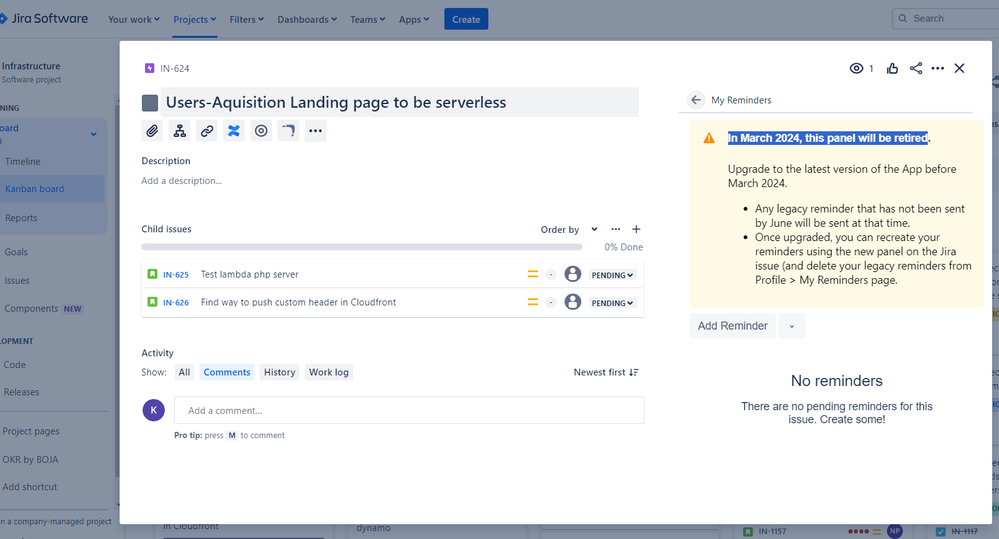
Task: Select the Comments activity tab
Action: [x=227, y=372]
